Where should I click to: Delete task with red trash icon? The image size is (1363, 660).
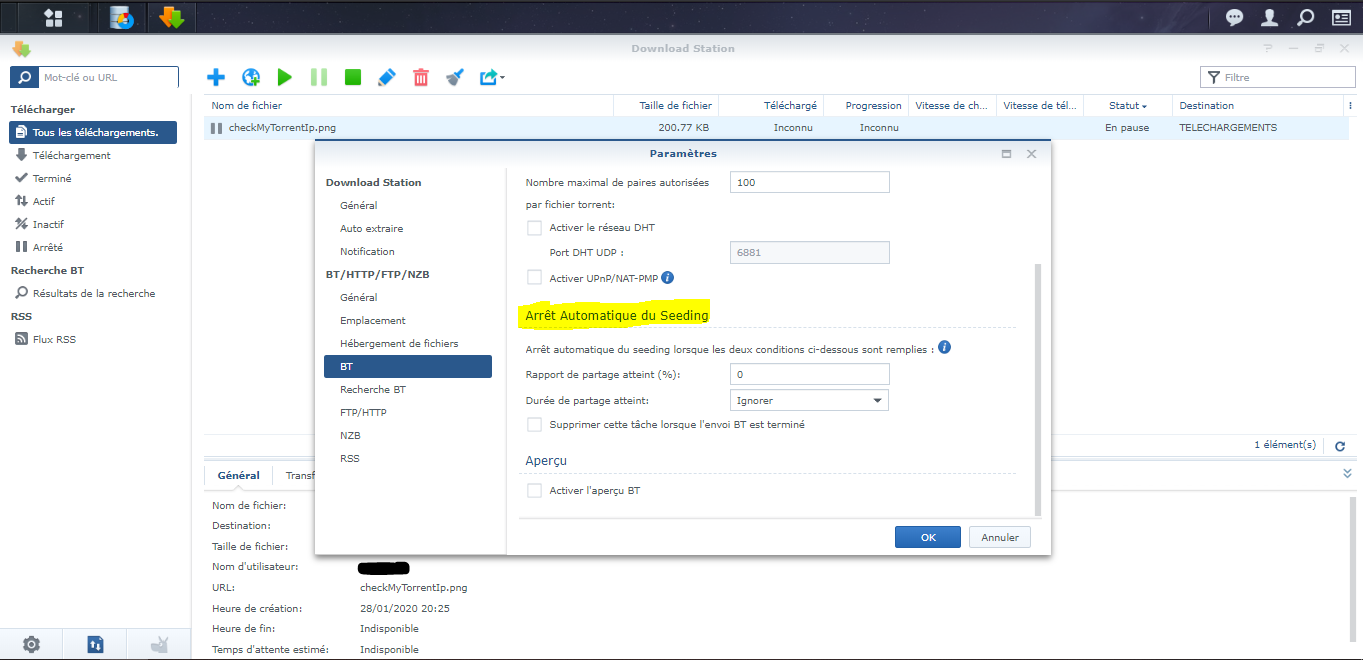[x=421, y=77]
